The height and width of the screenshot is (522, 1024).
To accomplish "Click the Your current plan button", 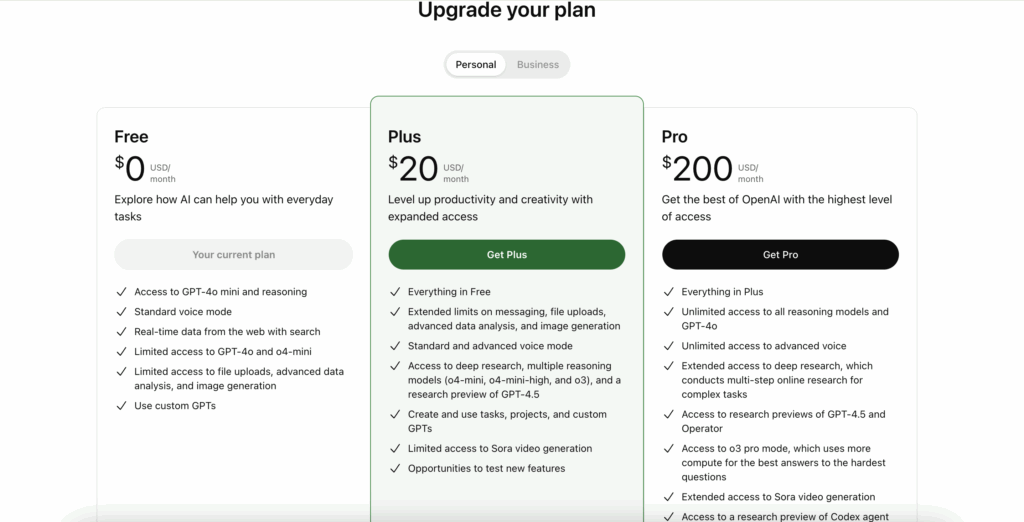I will [x=233, y=255].
